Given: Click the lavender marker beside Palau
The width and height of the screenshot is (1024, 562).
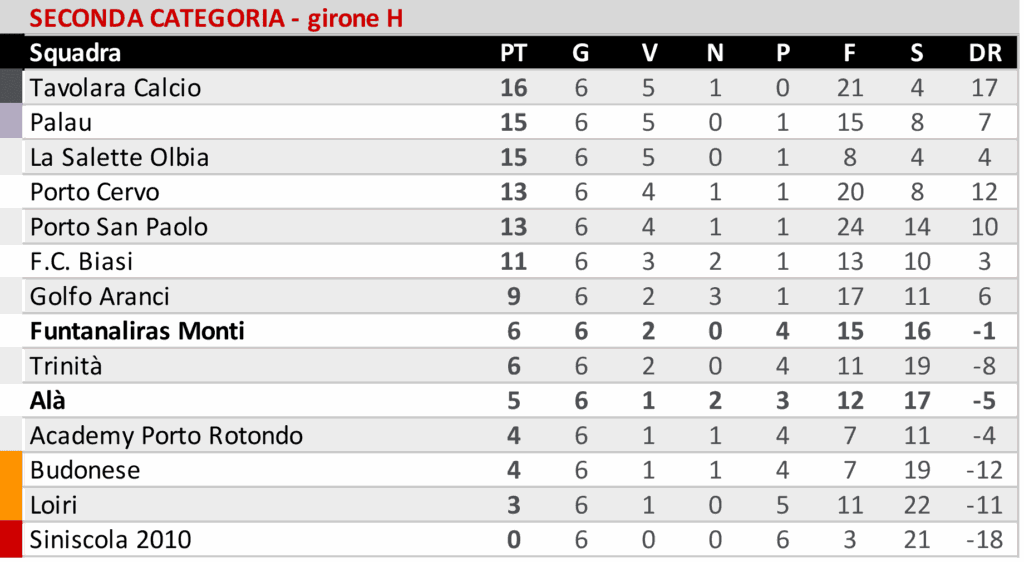Looking at the screenshot, I should (11, 123).
